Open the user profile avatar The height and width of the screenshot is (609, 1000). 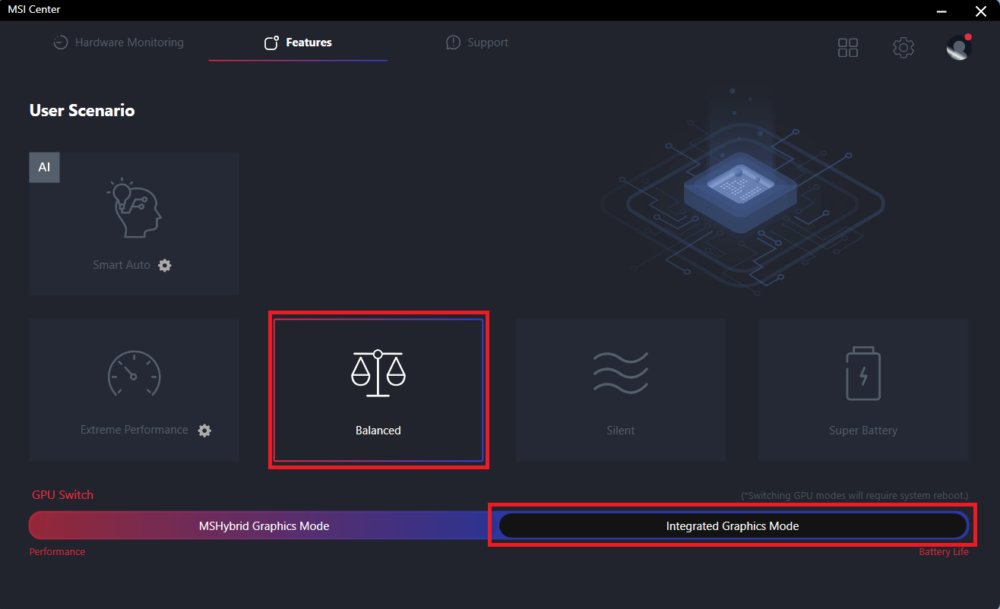958,47
